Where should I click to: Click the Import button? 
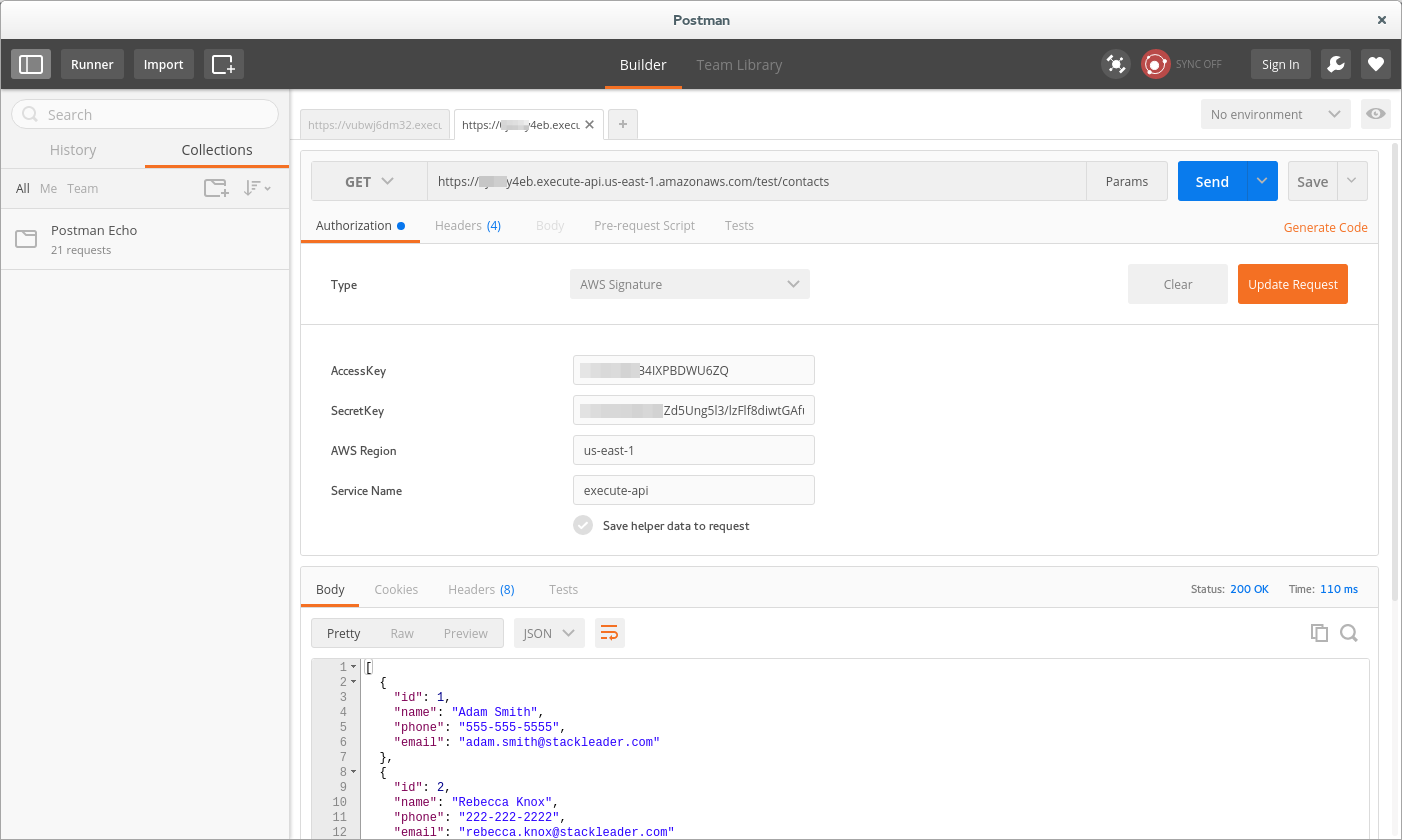163,64
